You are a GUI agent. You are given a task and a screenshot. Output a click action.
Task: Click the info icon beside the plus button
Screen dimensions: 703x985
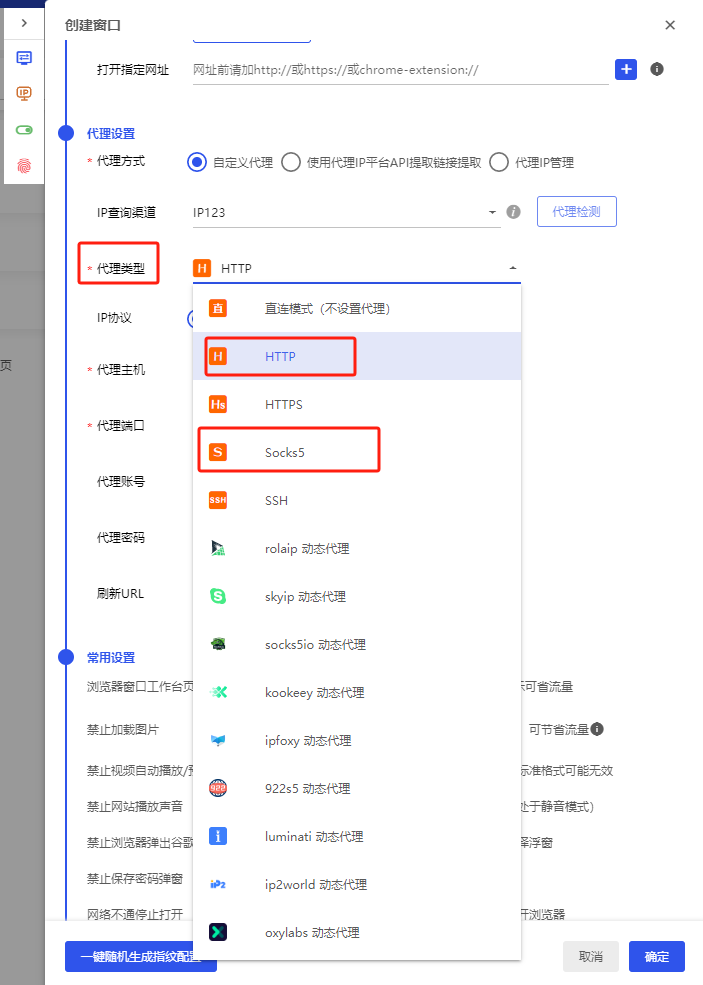click(657, 69)
